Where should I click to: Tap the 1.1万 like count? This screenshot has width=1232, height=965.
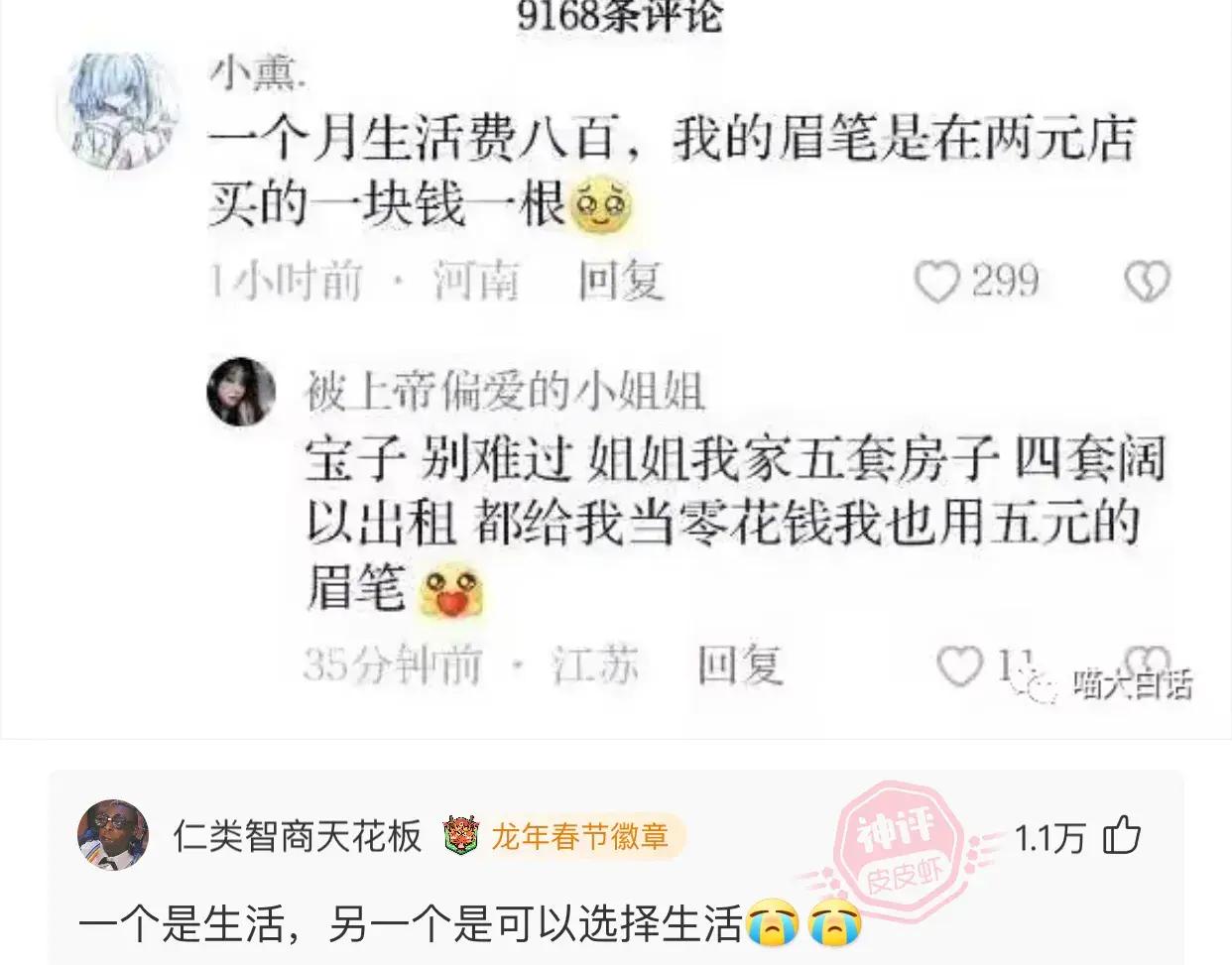pyautogui.click(x=1050, y=837)
